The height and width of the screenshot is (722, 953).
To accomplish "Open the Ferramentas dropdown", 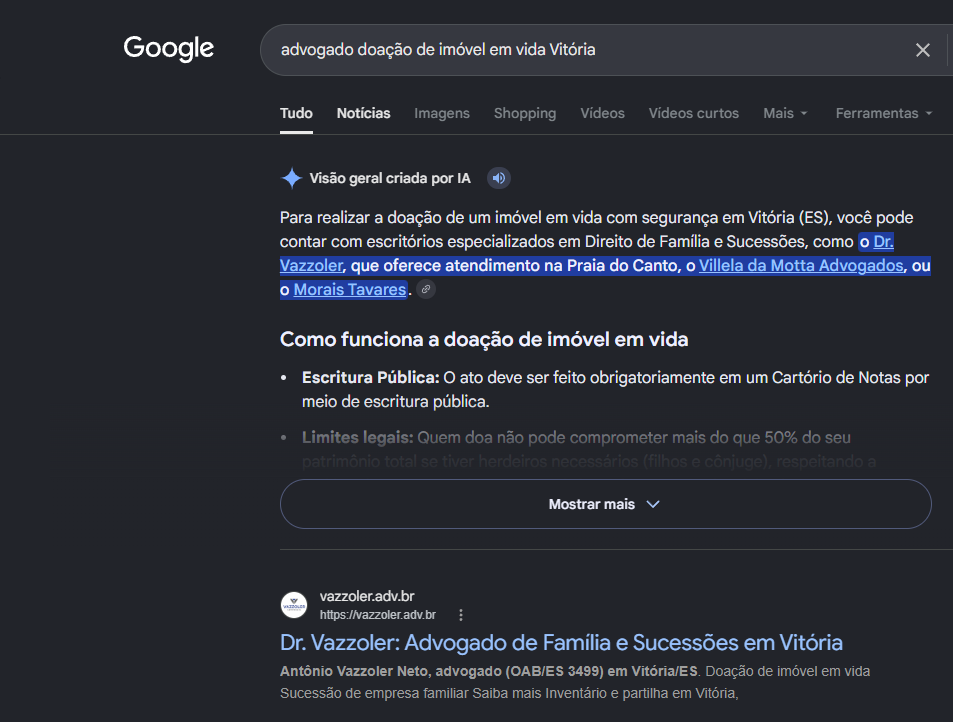I will click(884, 113).
